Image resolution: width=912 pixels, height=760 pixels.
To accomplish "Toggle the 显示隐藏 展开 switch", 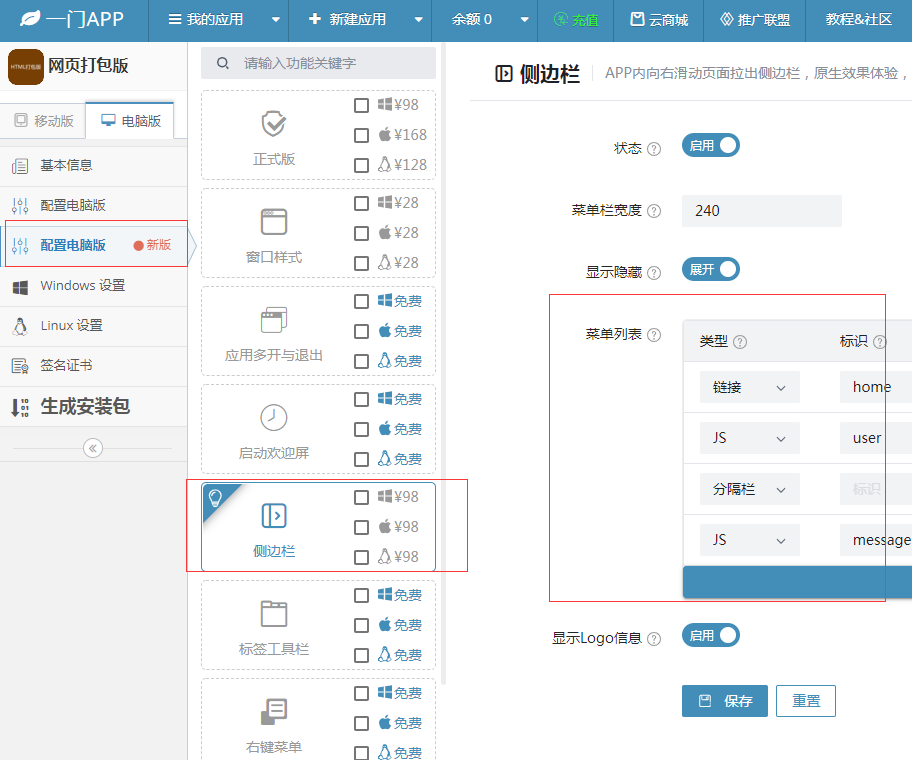I will [711, 269].
